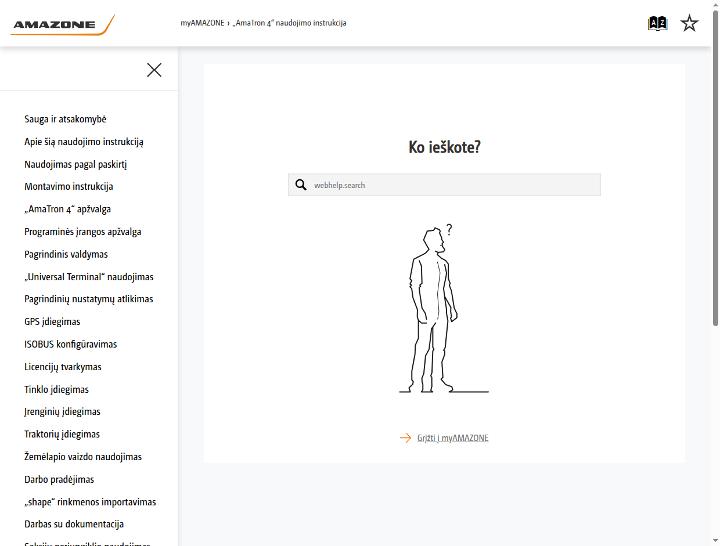Click the magnifying glass search icon
The image size is (720, 546).
[x=301, y=185]
